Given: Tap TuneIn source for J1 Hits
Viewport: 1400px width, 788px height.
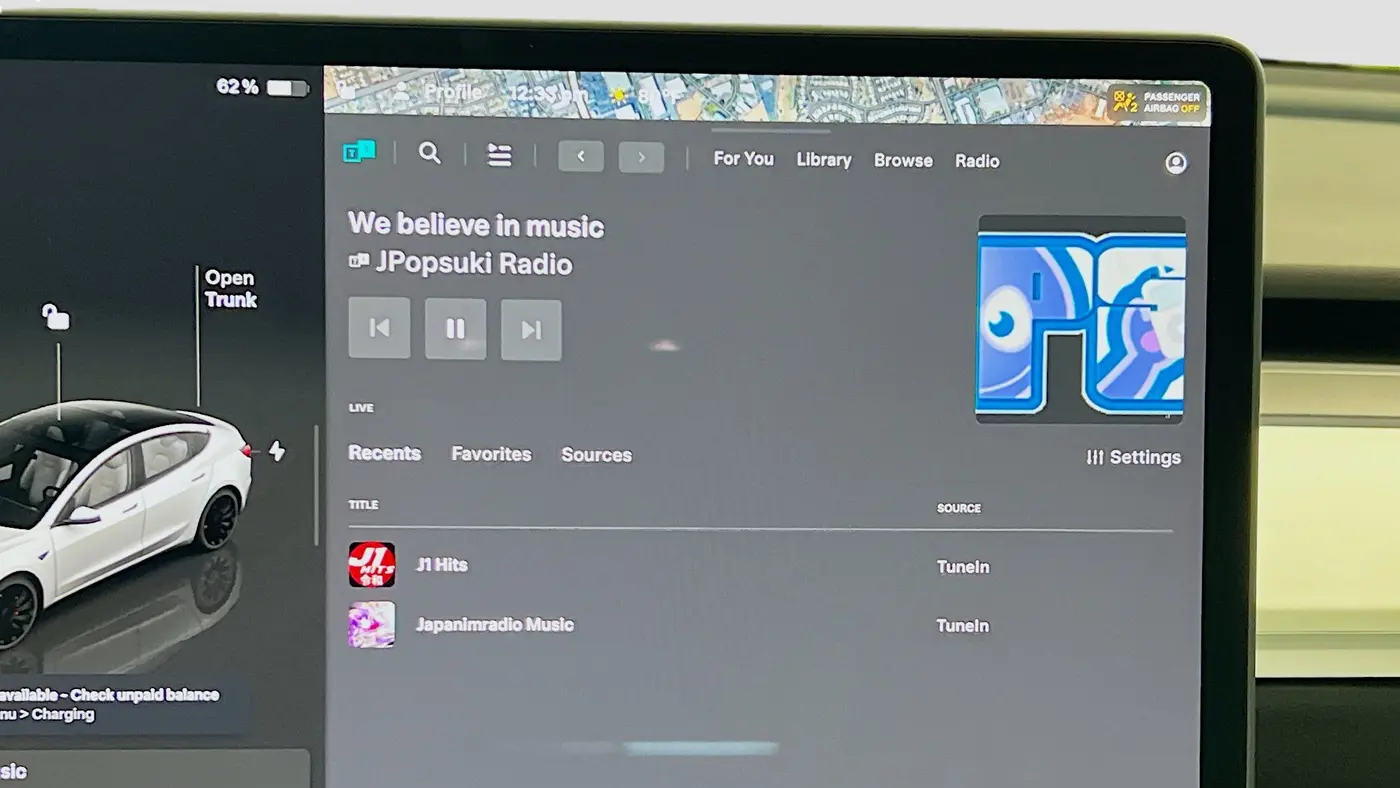Looking at the screenshot, I should tap(963, 567).
